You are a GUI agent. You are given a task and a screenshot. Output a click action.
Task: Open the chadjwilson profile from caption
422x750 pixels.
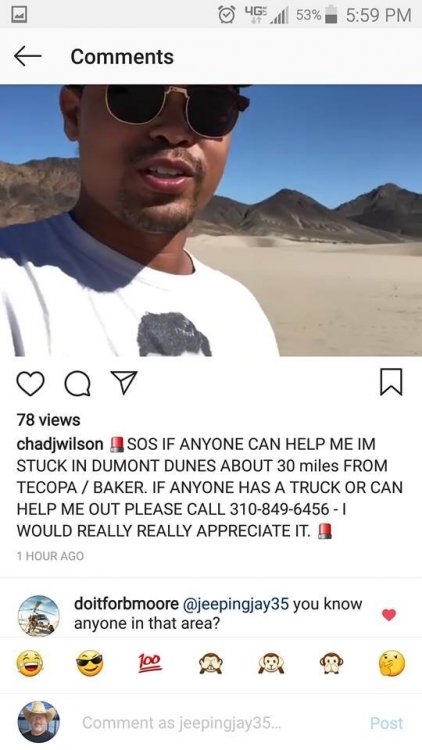(60, 444)
